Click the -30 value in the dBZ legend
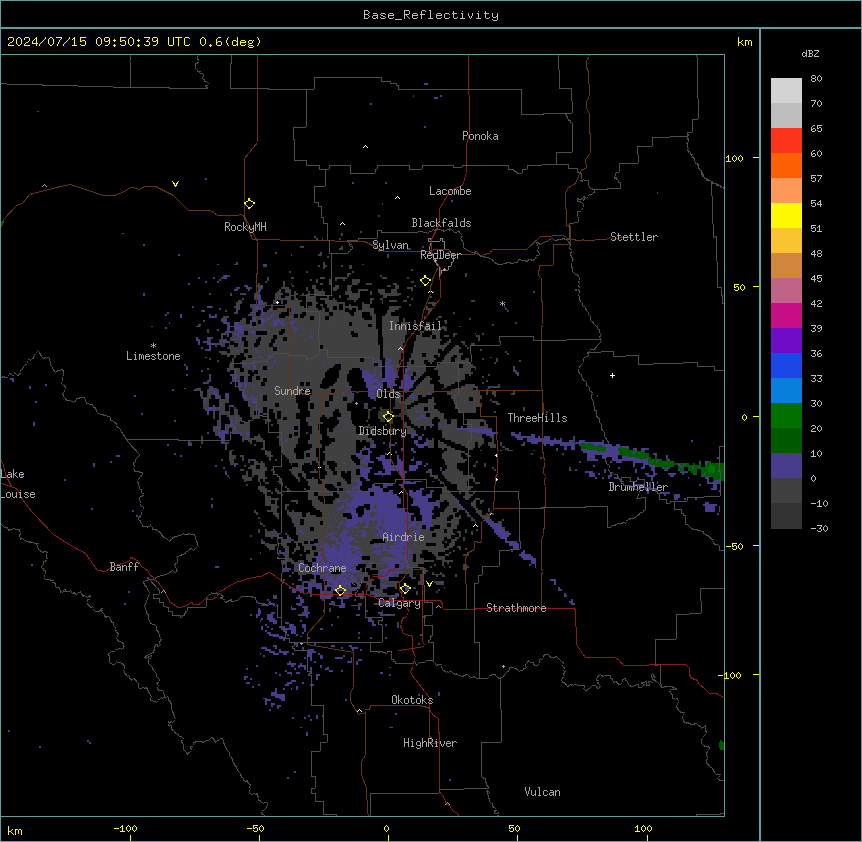 (819, 528)
